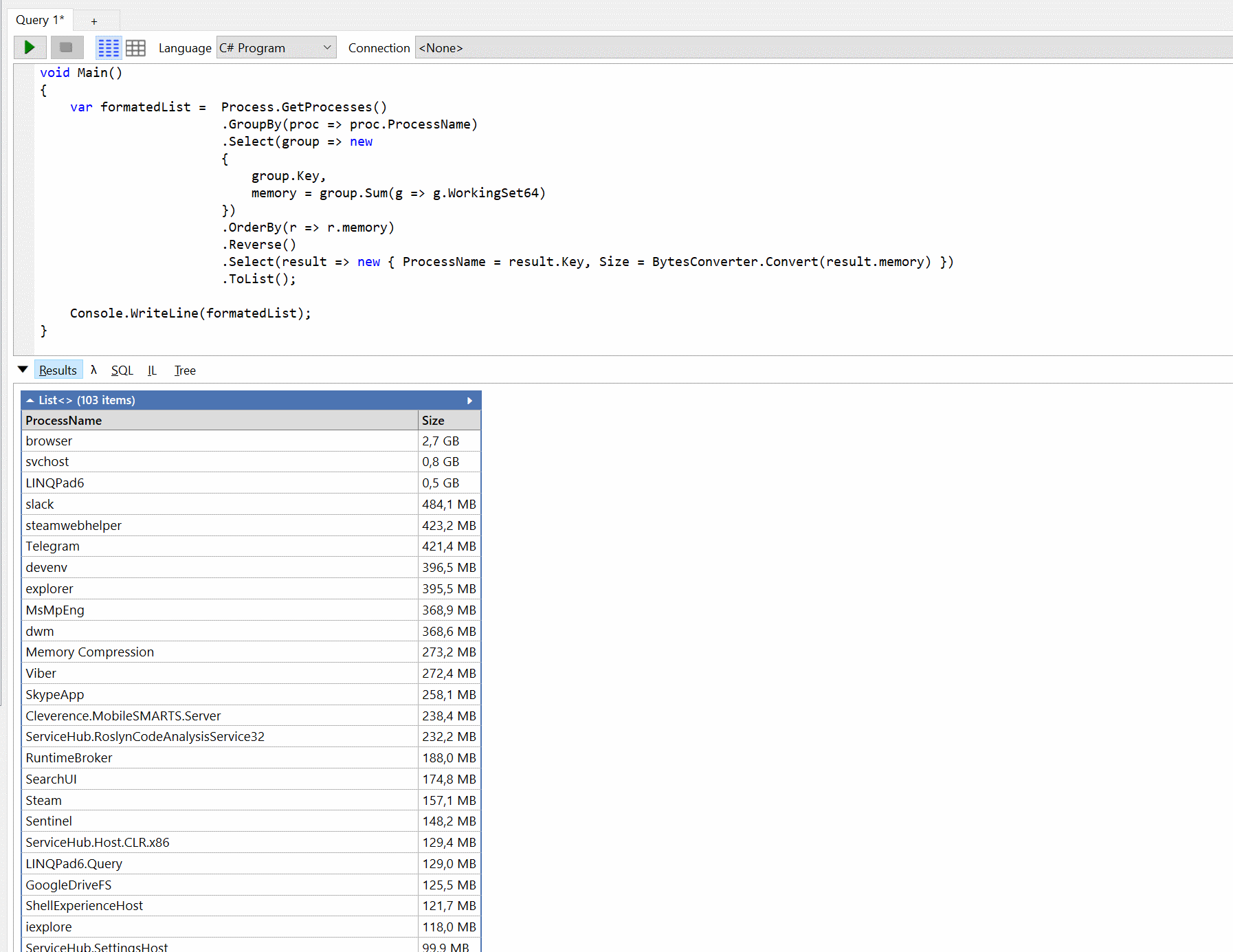This screenshot has height=952, width=1233.
Task: Add a new query tab with plus
Action: point(94,21)
